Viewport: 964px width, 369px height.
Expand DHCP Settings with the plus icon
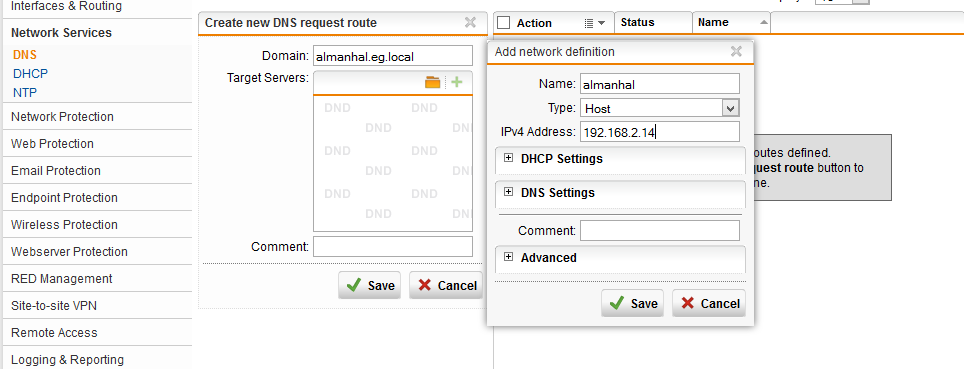pyautogui.click(x=508, y=158)
